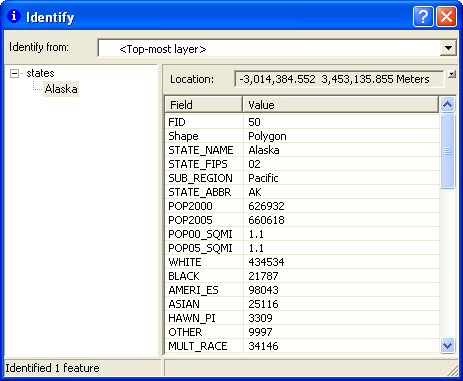Select the MULT_RACE field row
This screenshot has height=381, width=463.
(302, 346)
